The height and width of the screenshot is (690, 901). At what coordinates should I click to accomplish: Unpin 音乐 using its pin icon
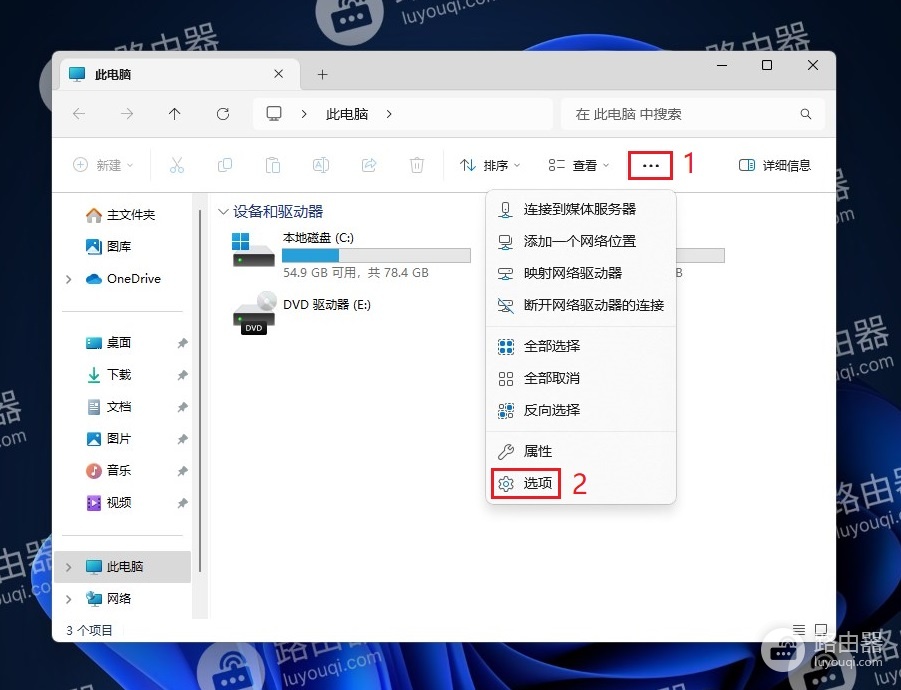coord(182,471)
